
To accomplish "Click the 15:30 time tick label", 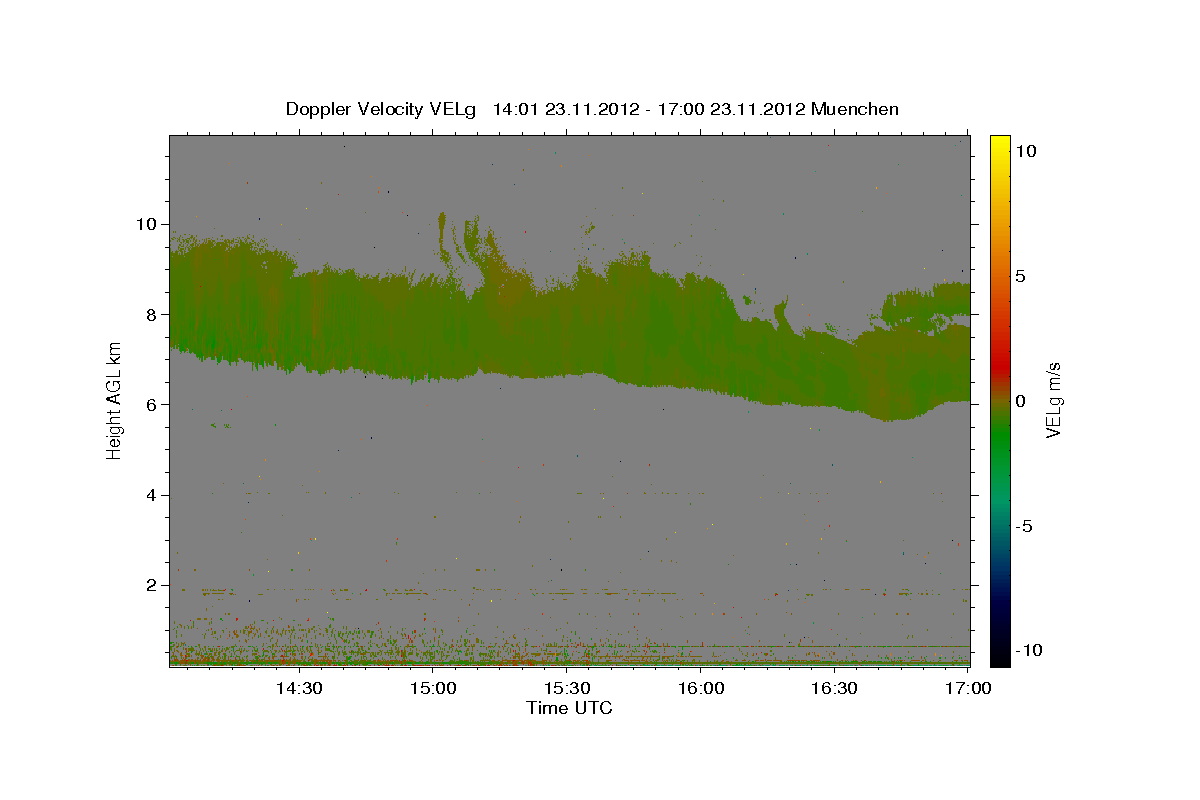I will pyautogui.click(x=567, y=688).
